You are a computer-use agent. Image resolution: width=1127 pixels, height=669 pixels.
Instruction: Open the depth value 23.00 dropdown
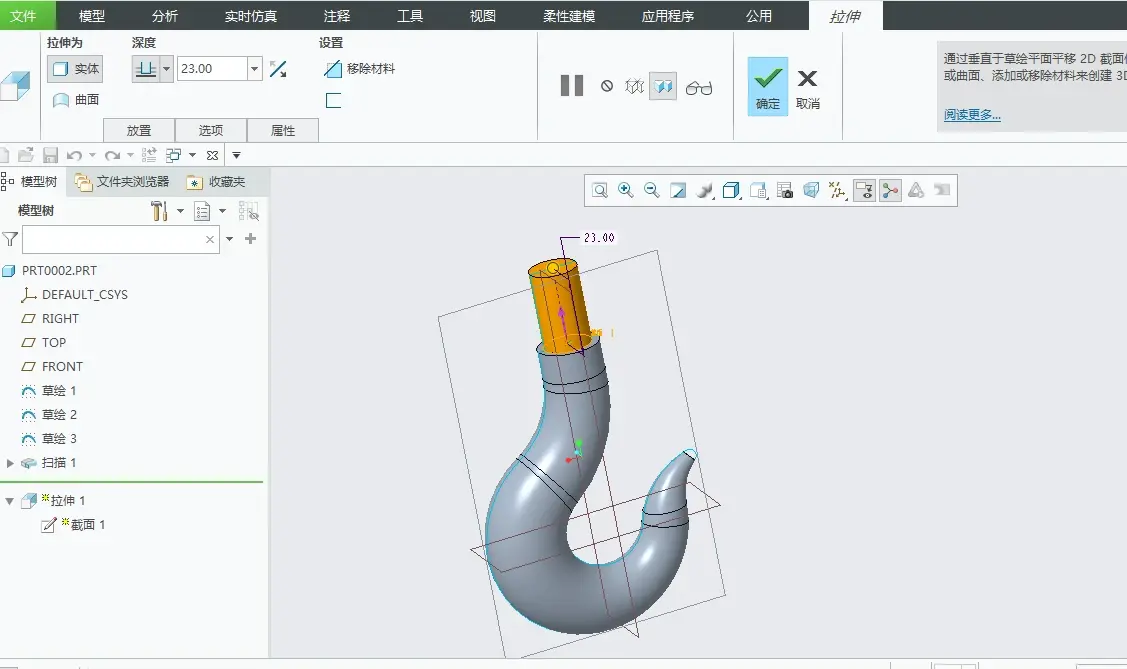click(254, 69)
